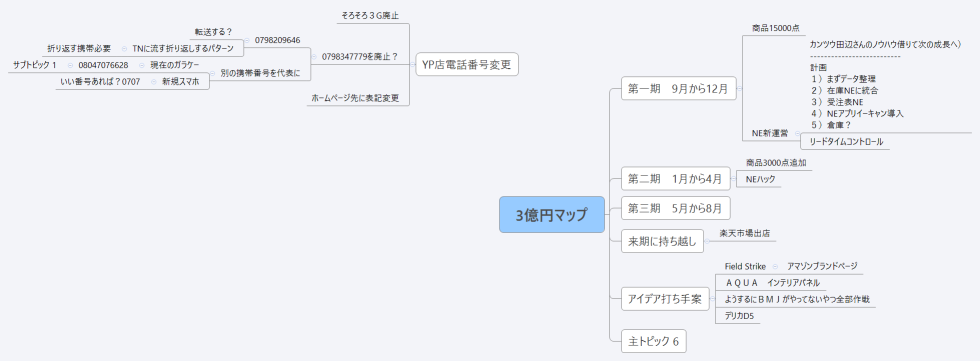Select the 来期に持ち越し topic
Viewport: 980px width, 361px height.
pyautogui.click(x=661, y=241)
